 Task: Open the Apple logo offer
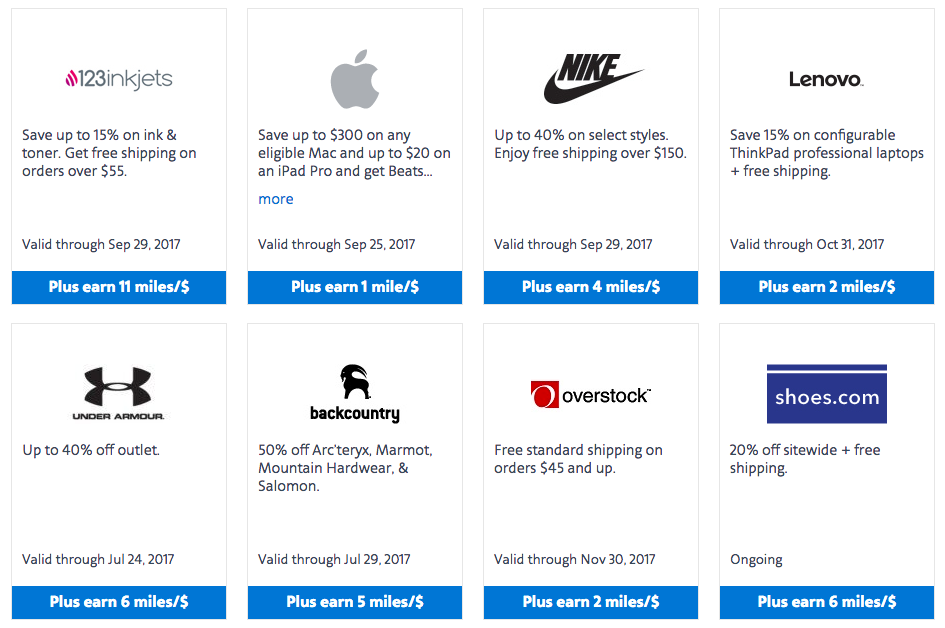[x=355, y=79]
